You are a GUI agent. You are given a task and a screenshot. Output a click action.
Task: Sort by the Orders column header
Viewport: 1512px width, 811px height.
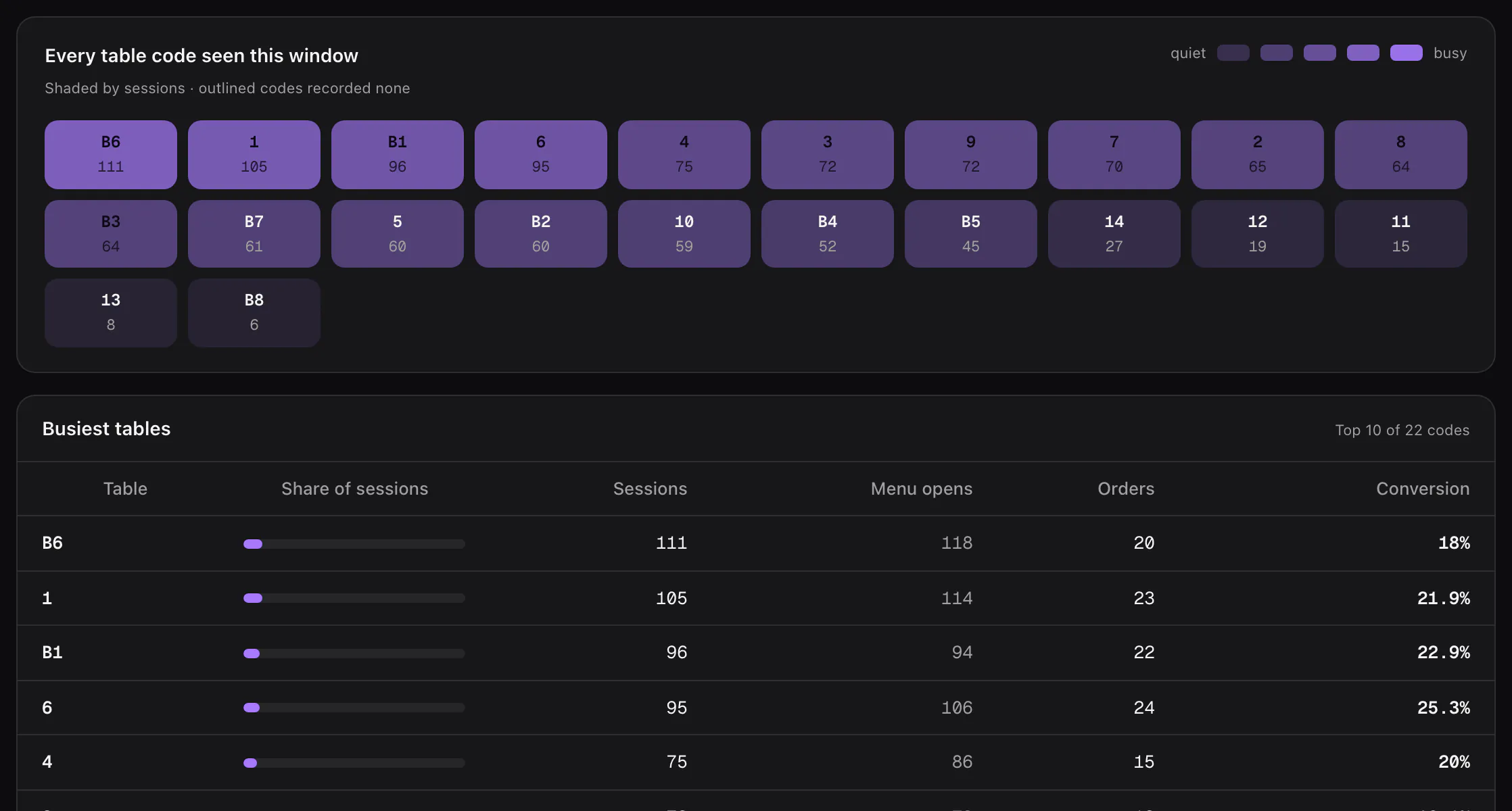coord(1126,489)
